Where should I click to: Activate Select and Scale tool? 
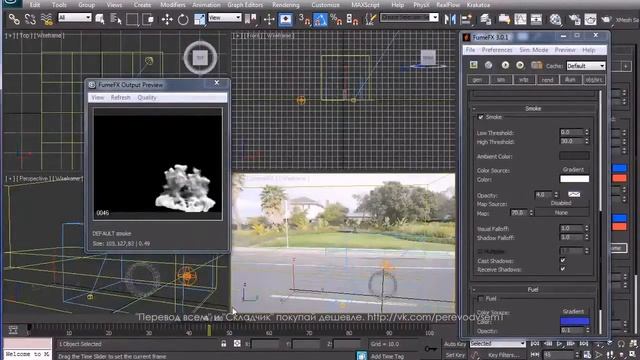coord(199,19)
